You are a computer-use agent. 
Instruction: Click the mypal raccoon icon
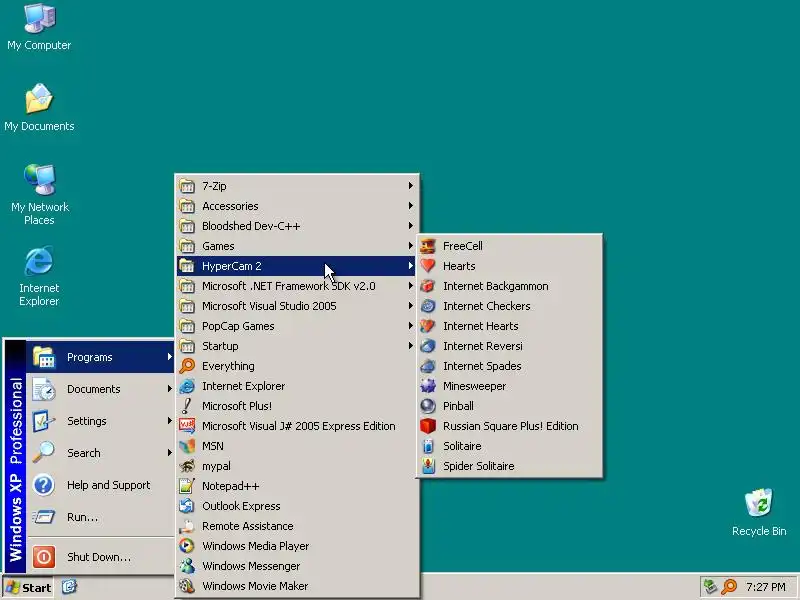187,466
